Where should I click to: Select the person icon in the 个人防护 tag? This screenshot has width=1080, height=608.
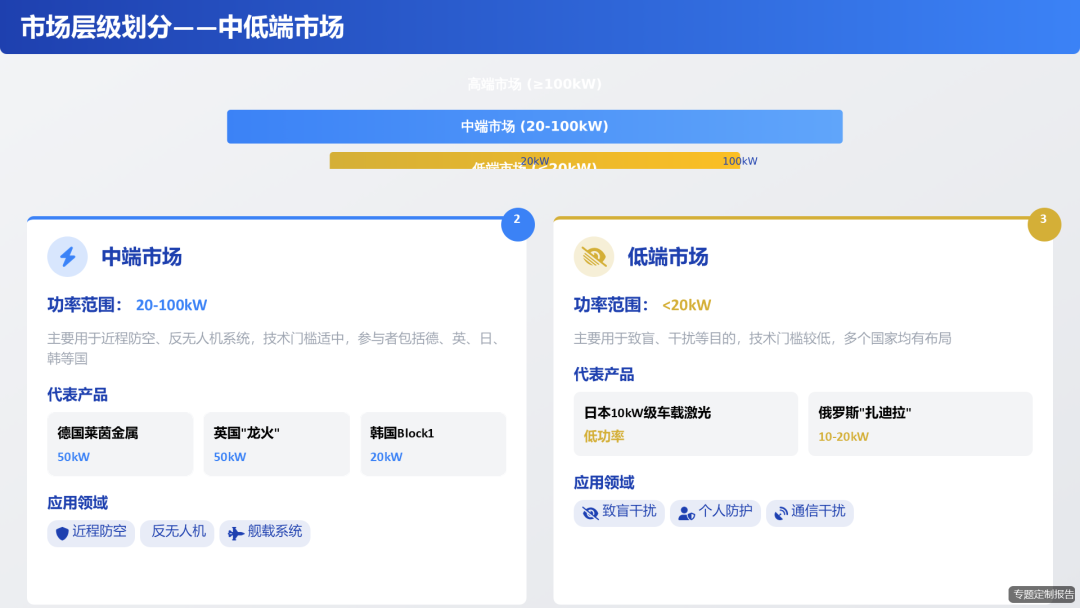click(684, 512)
